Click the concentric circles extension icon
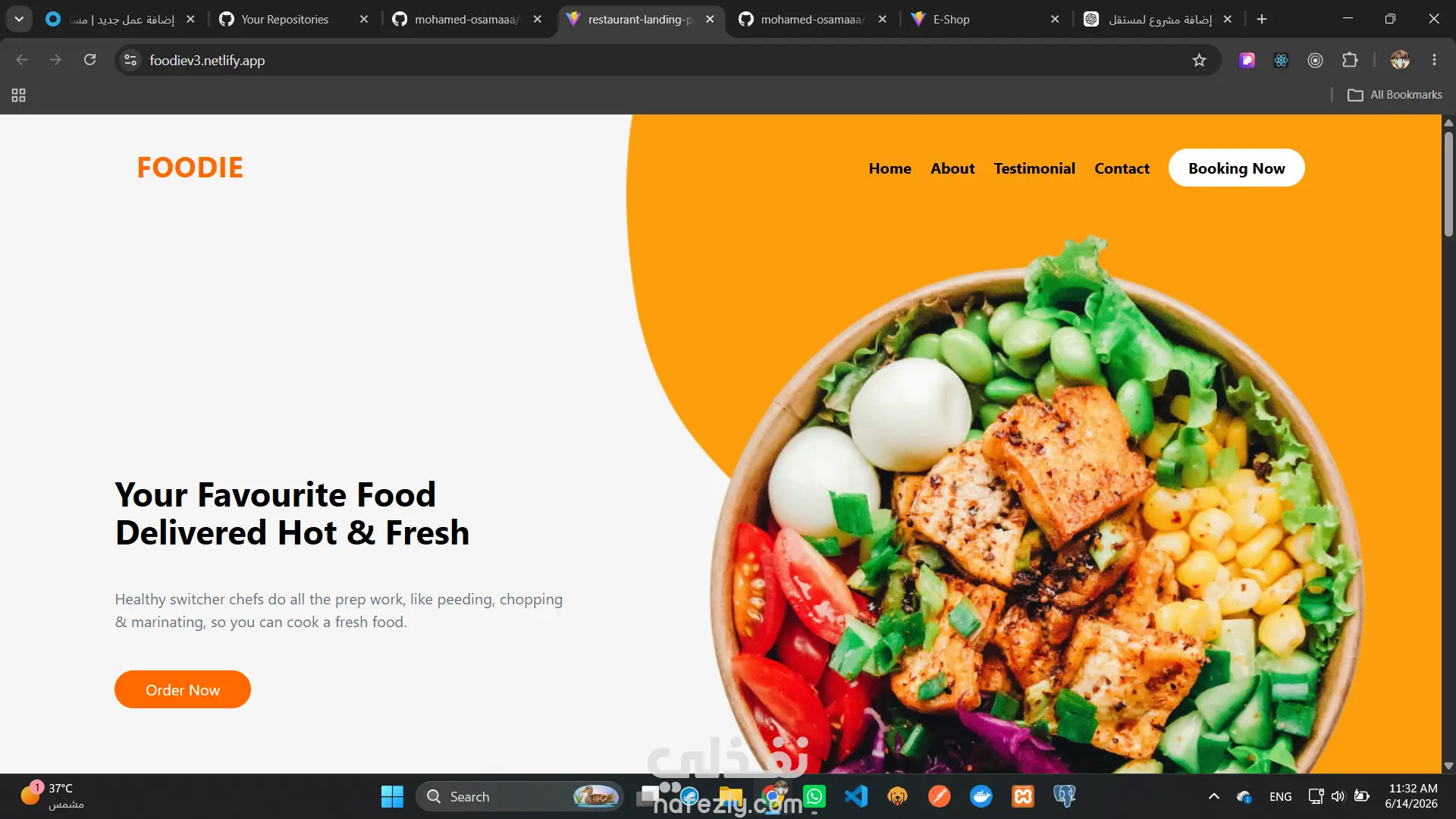This screenshot has width=1456, height=819. tap(1316, 60)
